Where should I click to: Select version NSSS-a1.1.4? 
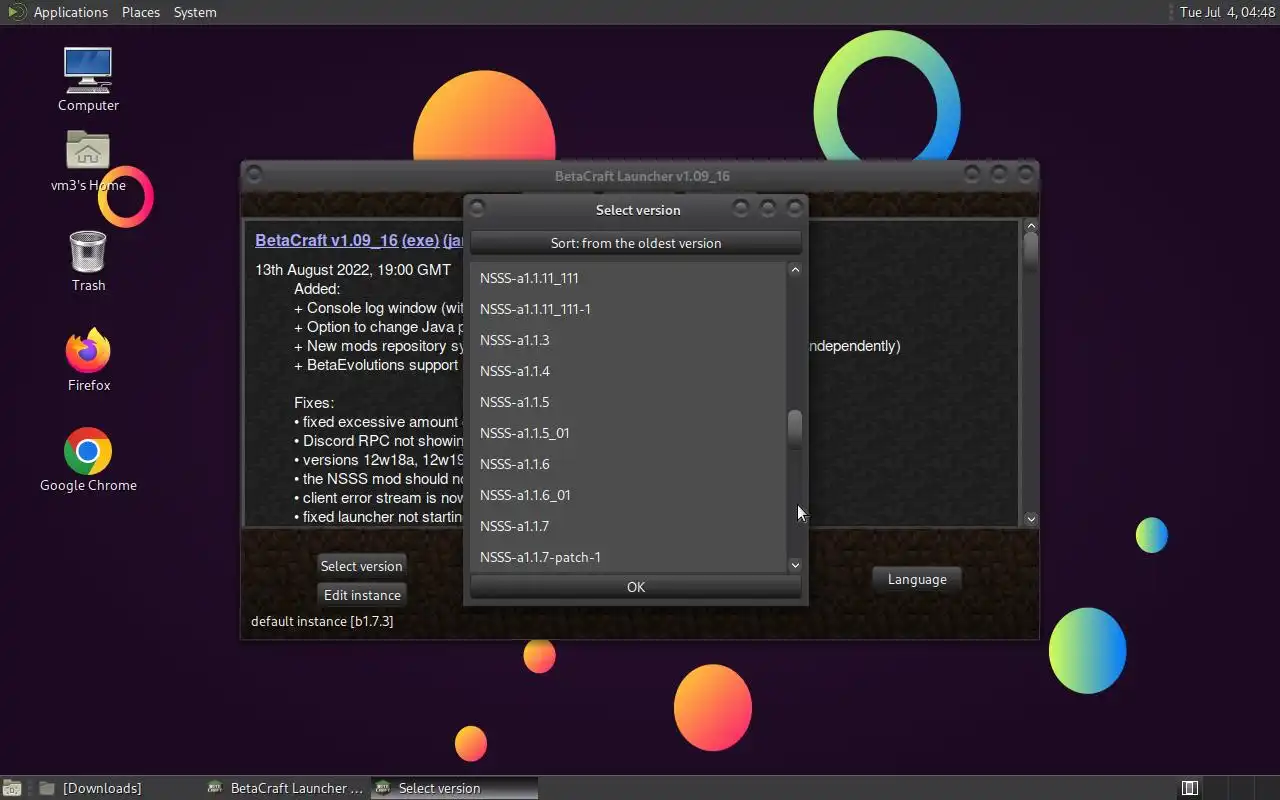point(628,371)
